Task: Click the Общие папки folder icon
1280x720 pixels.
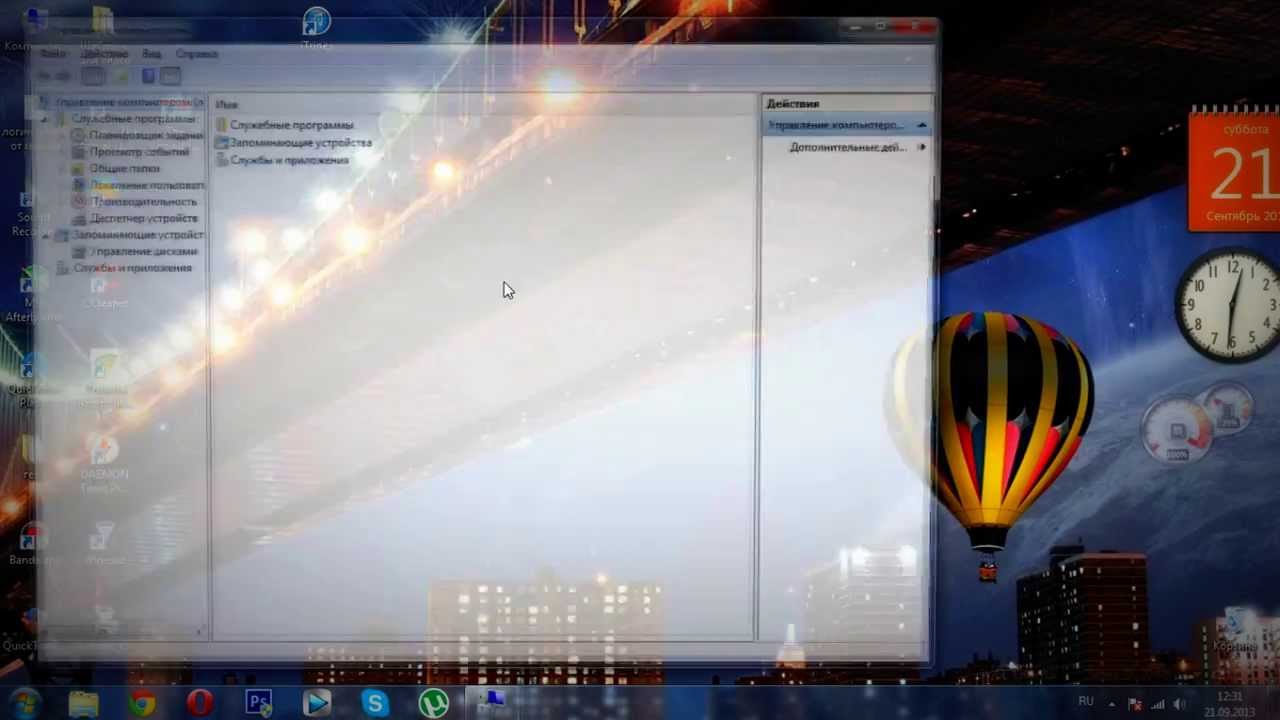Action: click(79, 168)
